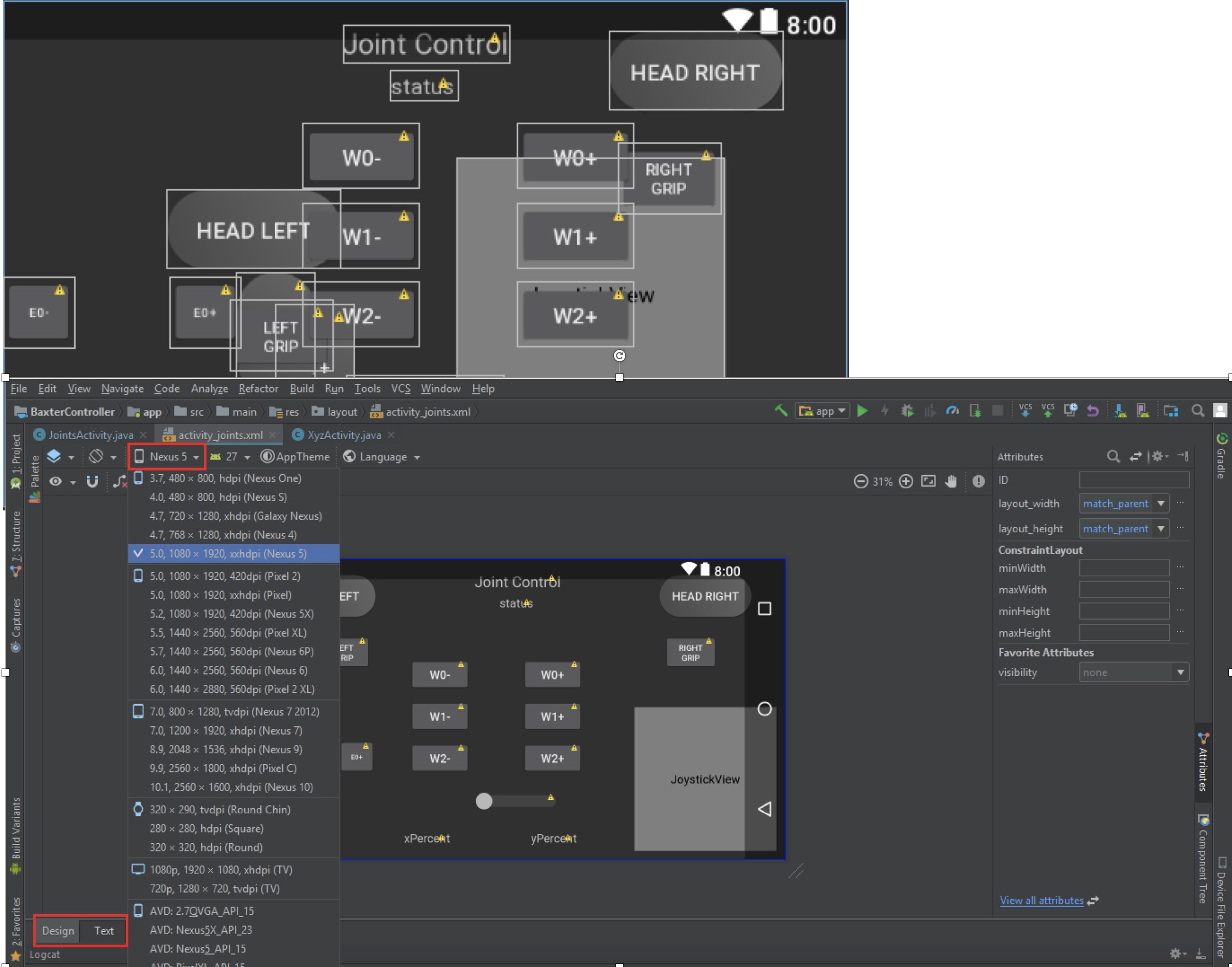Switch to the Text view toggle
Viewport: 1232px width, 967px height.
point(104,930)
